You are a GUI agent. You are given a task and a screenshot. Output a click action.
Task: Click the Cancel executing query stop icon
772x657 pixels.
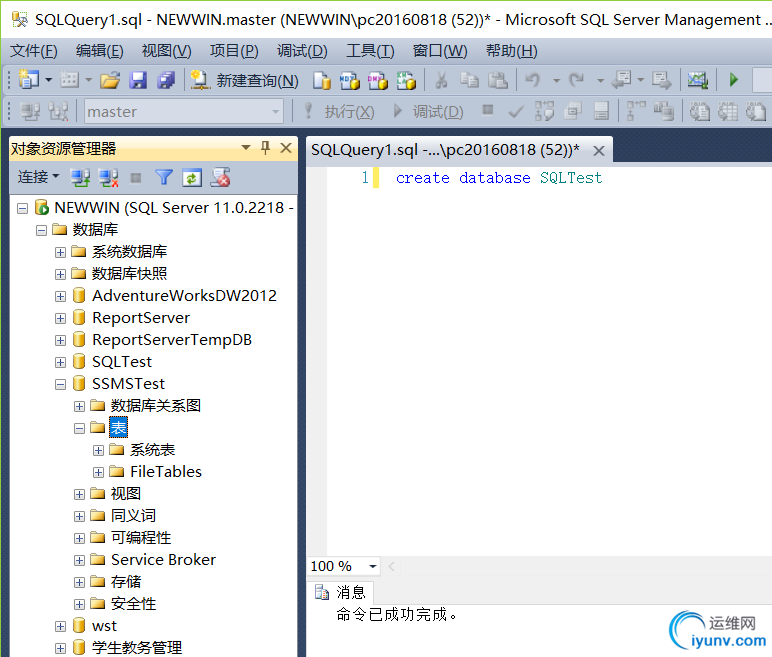click(488, 110)
